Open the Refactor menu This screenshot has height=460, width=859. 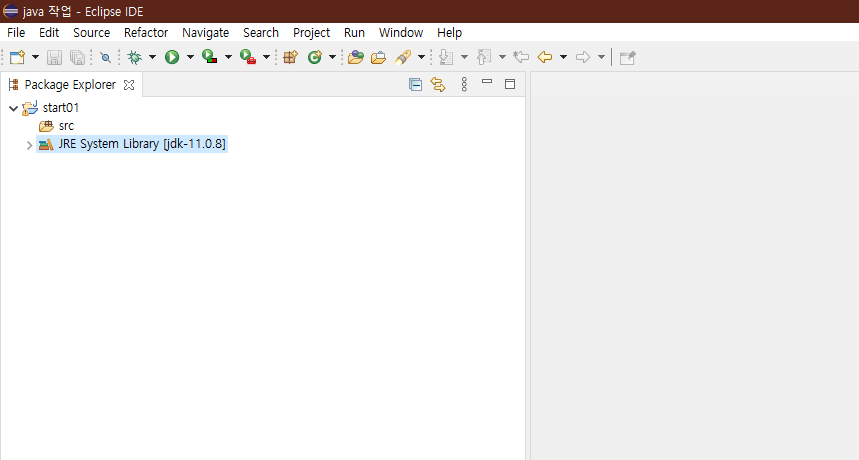(146, 32)
